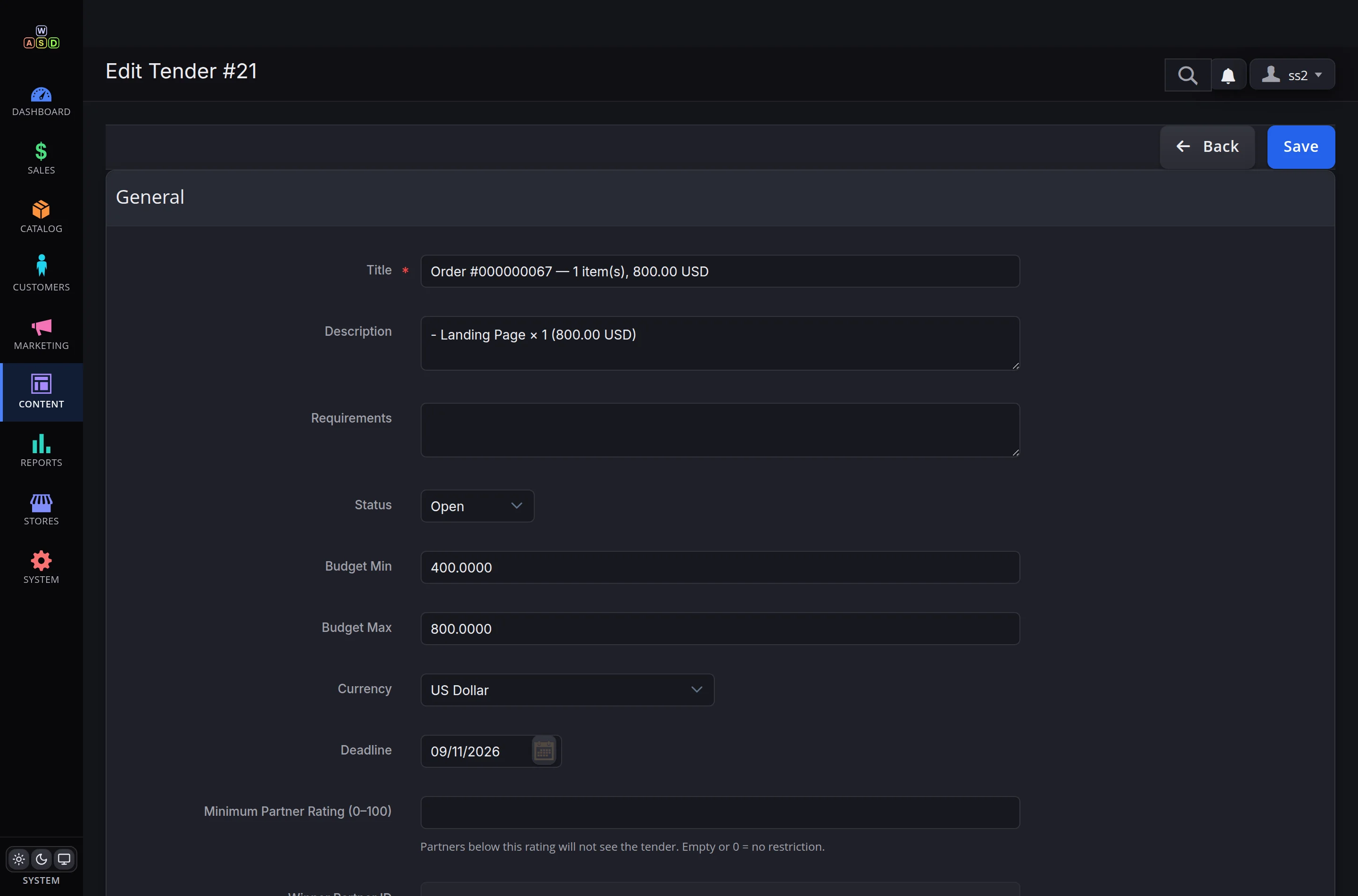Screen dimensions: 1358x896
Task: Open the Content layout icon
Action: coord(41,383)
